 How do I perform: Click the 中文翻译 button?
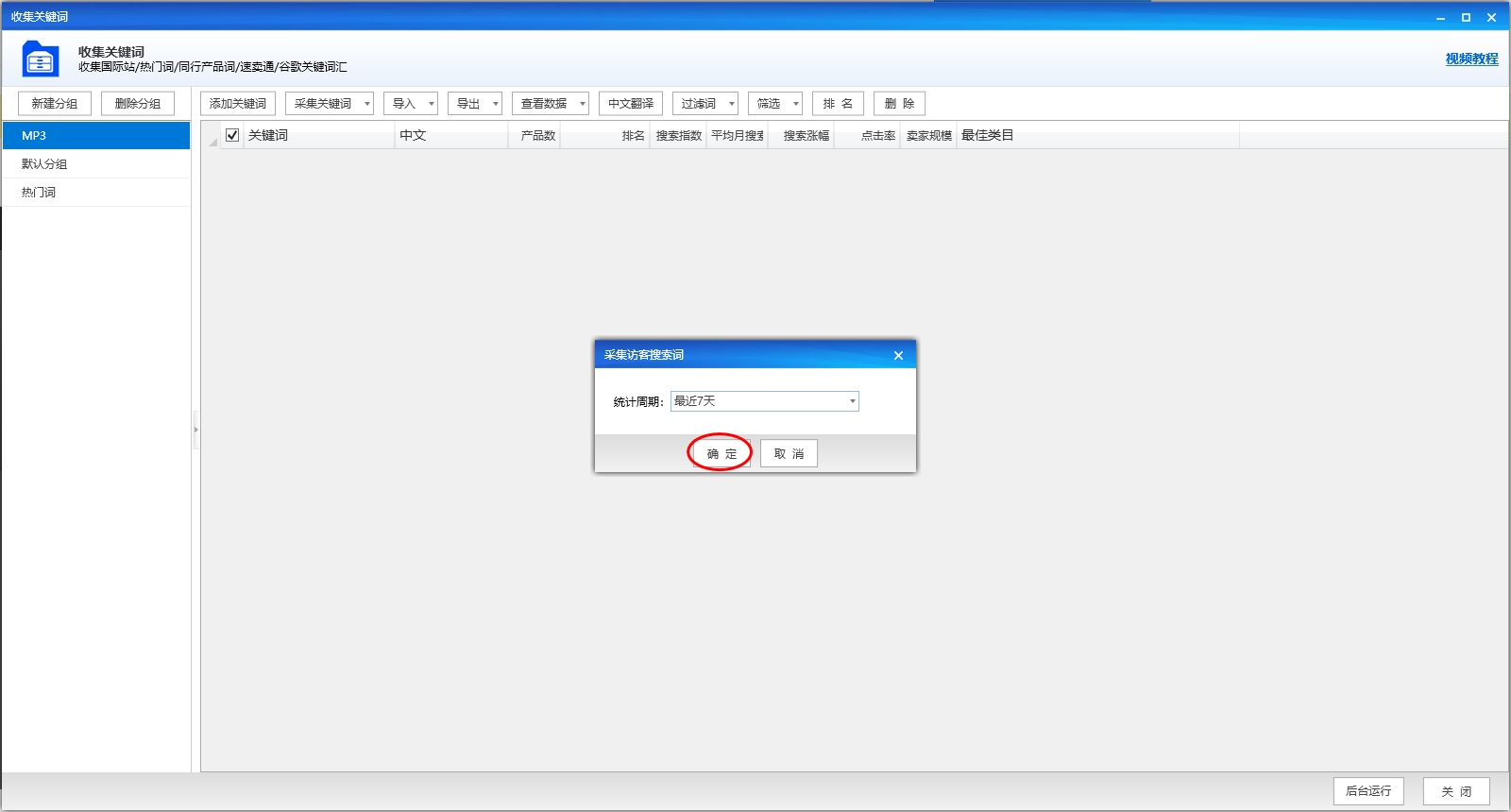pos(631,104)
